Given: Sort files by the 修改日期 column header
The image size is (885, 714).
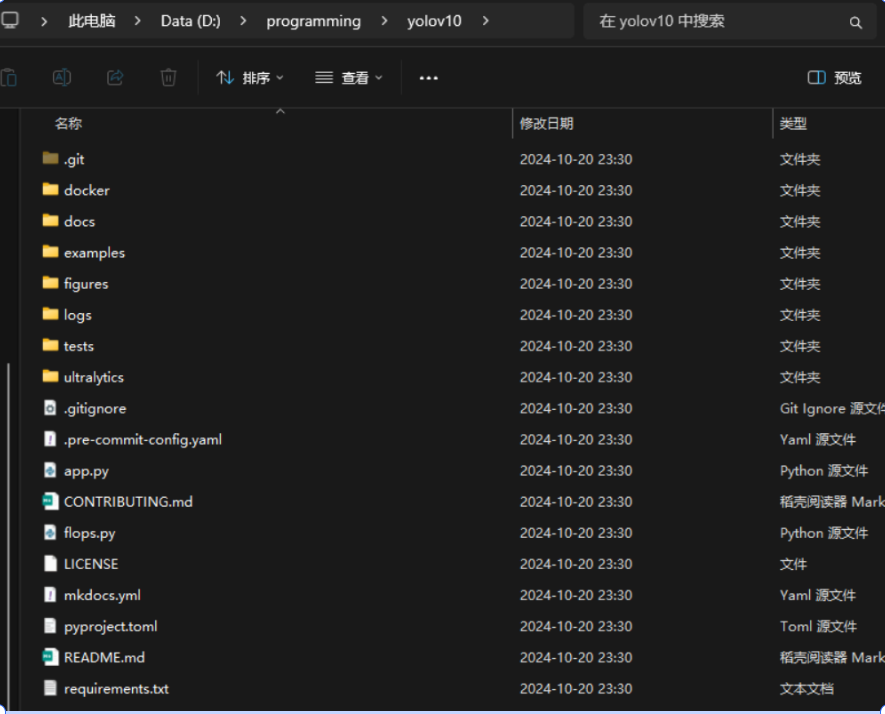Looking at the screenshot, I should click(546, 124).
